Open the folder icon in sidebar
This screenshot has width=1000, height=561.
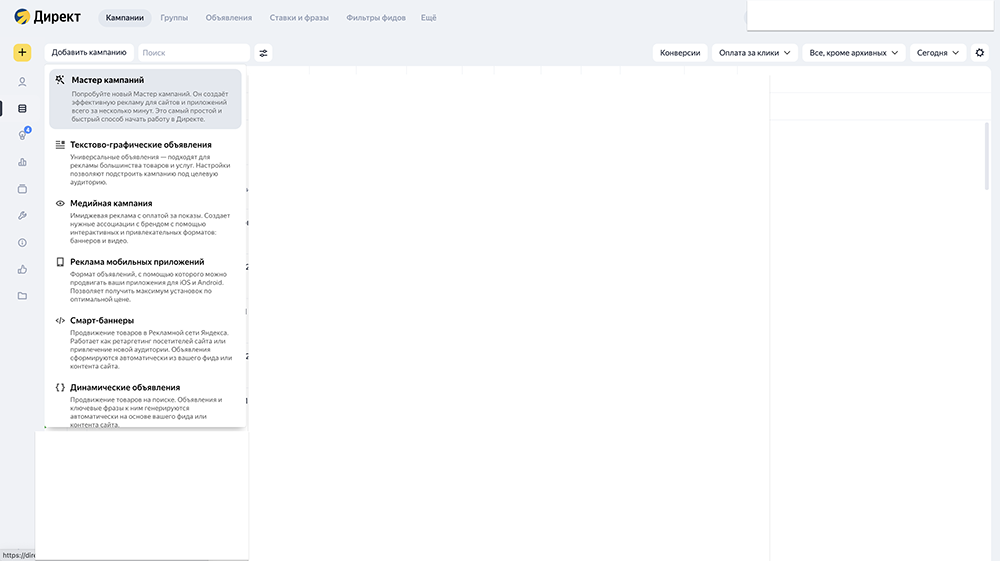coord(22,296)
